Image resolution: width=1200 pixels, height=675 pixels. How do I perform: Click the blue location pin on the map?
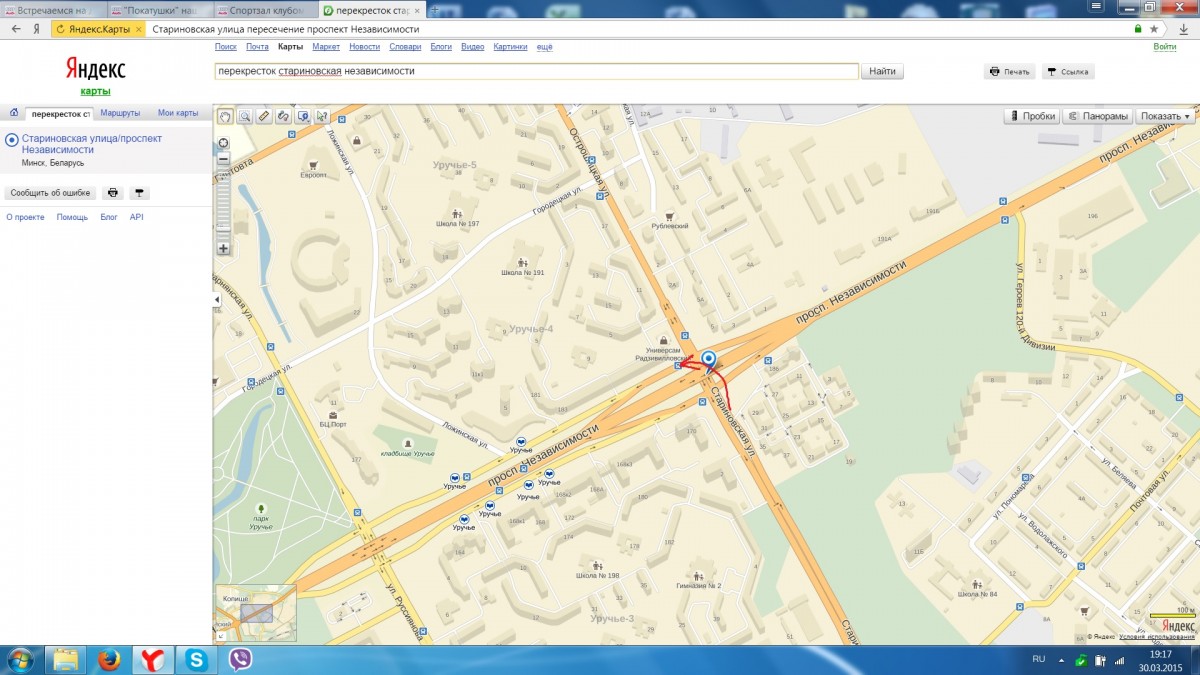coord(709,360)
